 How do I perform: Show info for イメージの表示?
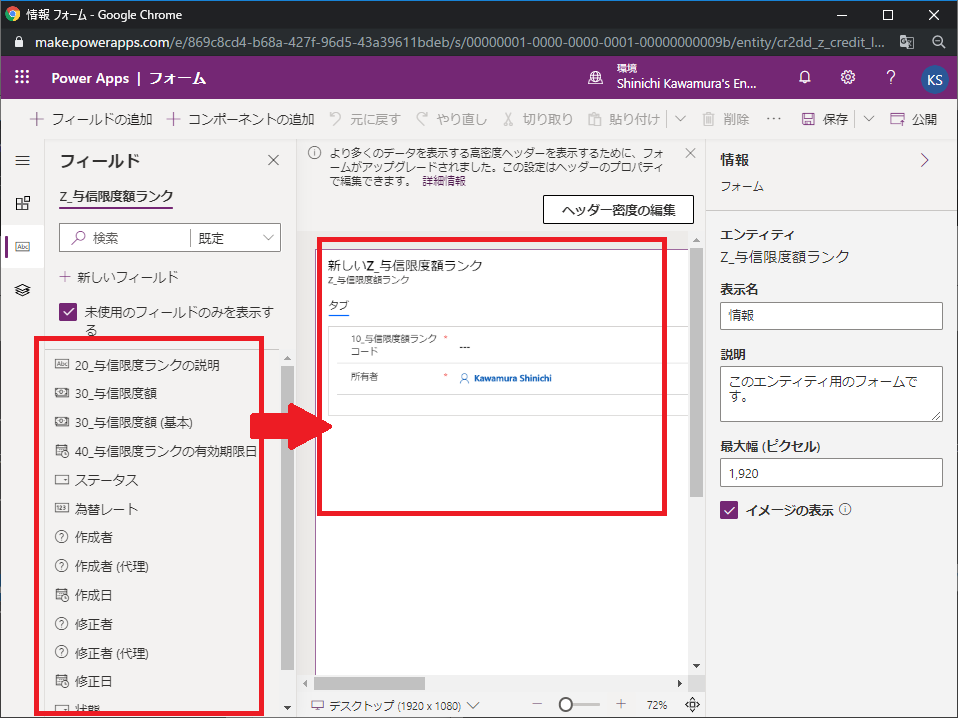[846, 509]
